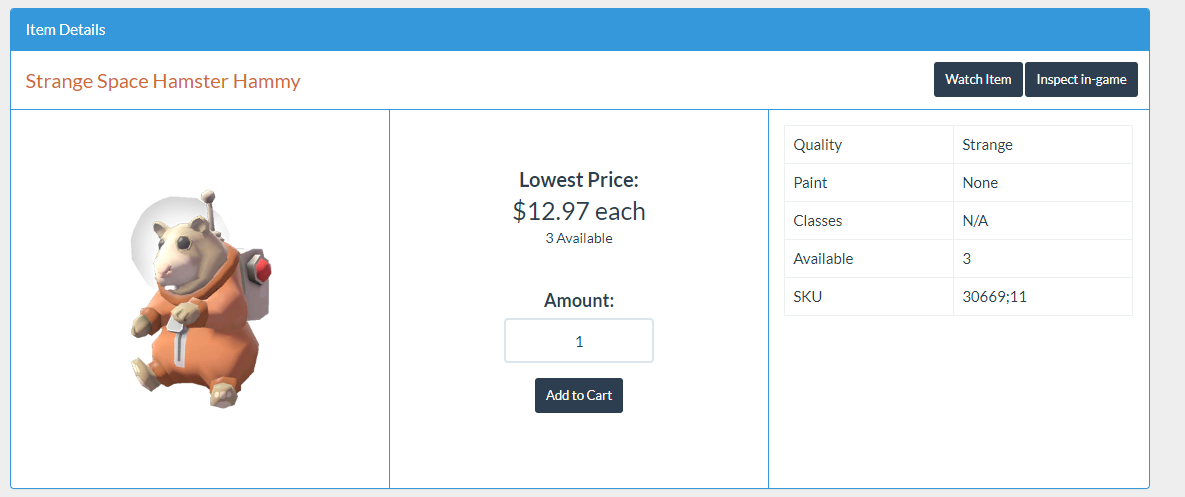Click the 3 Available text under price
The image size is (1185, 497).
click(578, 238)
